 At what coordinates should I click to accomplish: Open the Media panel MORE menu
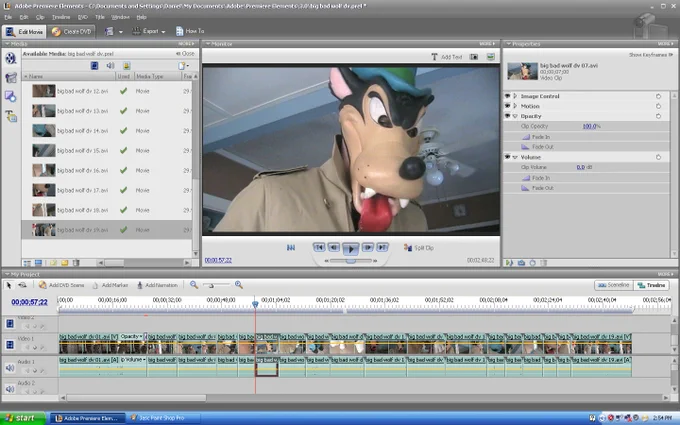coord(186,44)
